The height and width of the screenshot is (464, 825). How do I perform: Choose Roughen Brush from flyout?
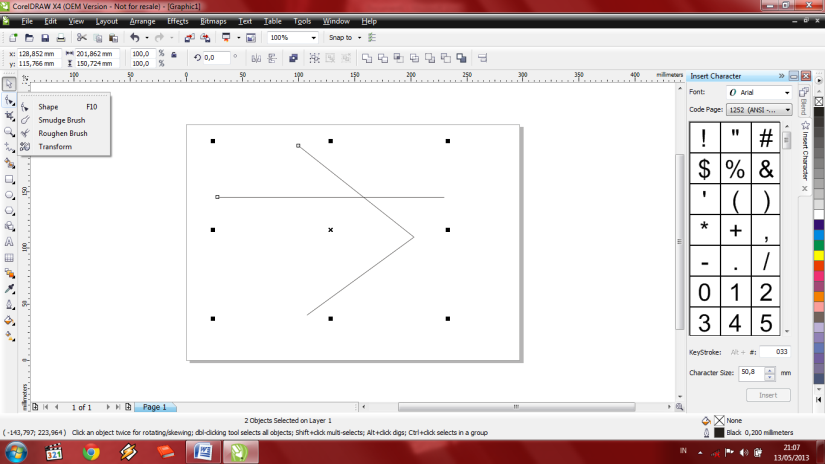pos(64,133)
